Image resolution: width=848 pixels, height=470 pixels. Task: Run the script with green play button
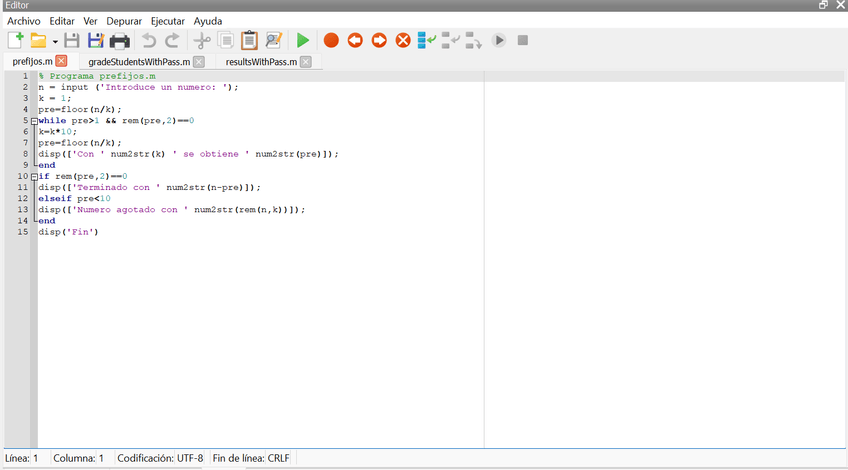click(x=302, y=41)
